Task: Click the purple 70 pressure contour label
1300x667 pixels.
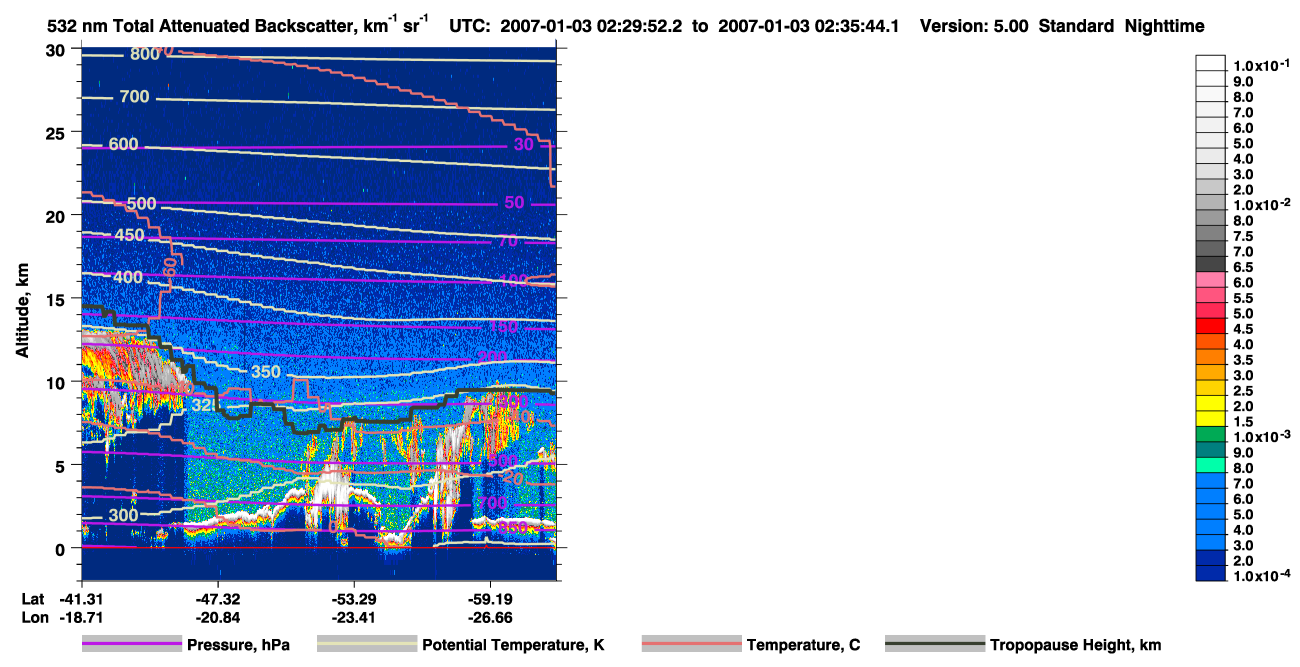Action: [507, 241]
